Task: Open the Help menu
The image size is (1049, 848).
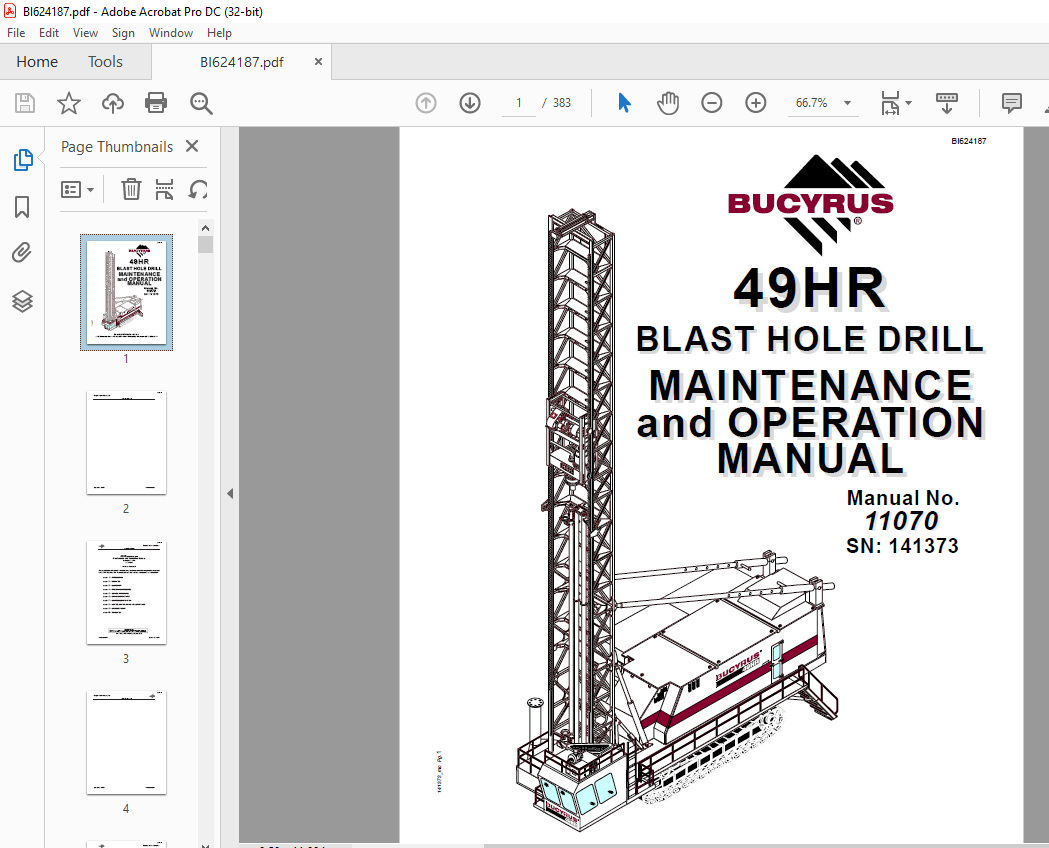Action: pyautogui.click(x=219, y=33)
